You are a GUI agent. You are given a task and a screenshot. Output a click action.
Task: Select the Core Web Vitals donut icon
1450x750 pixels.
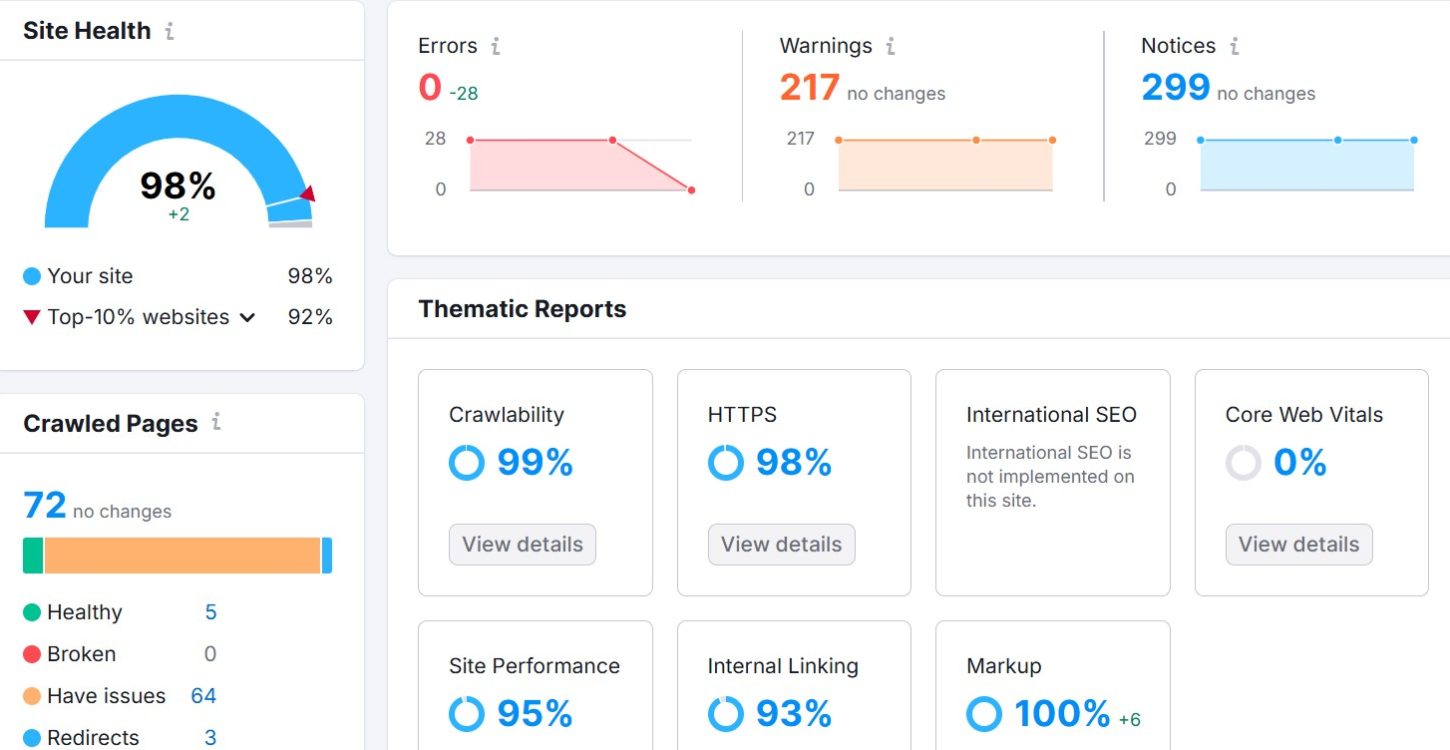pos(1243,463)
